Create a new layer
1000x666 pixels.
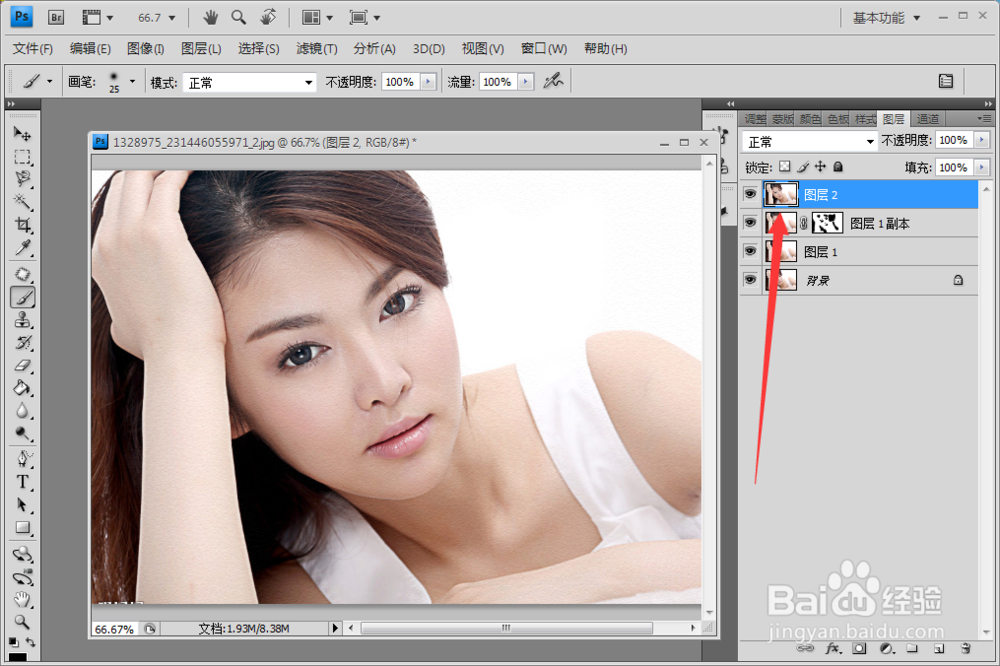click(939, 649)
